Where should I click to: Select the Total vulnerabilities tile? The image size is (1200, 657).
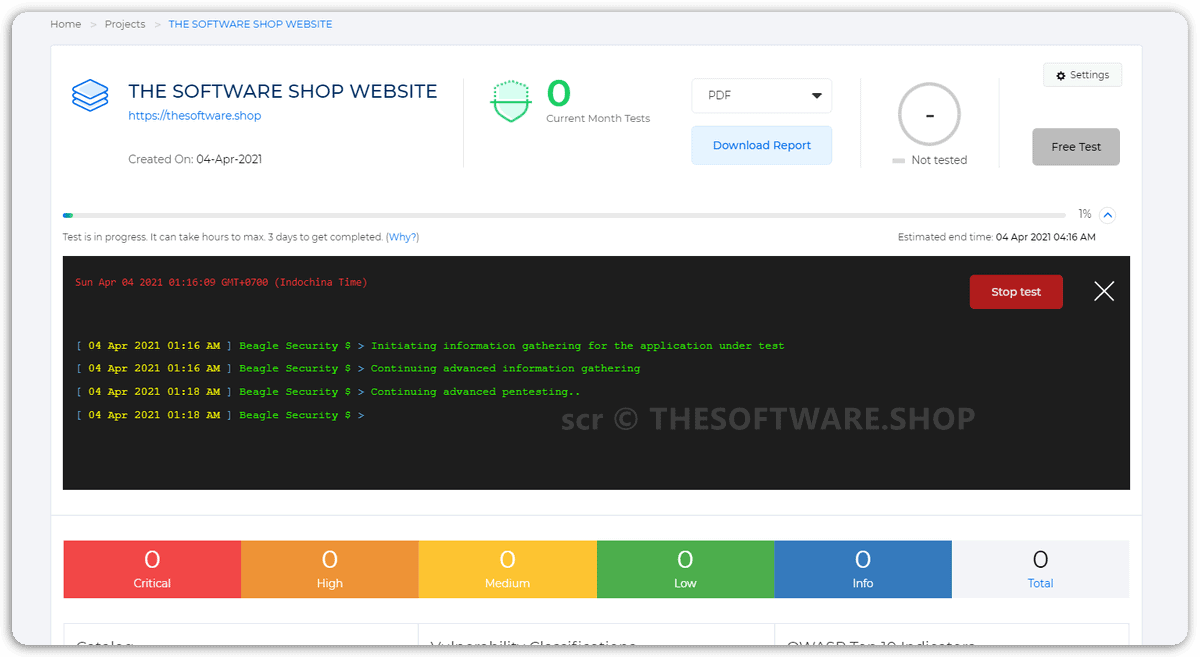pyautogui.click(x=1040, y=569)
